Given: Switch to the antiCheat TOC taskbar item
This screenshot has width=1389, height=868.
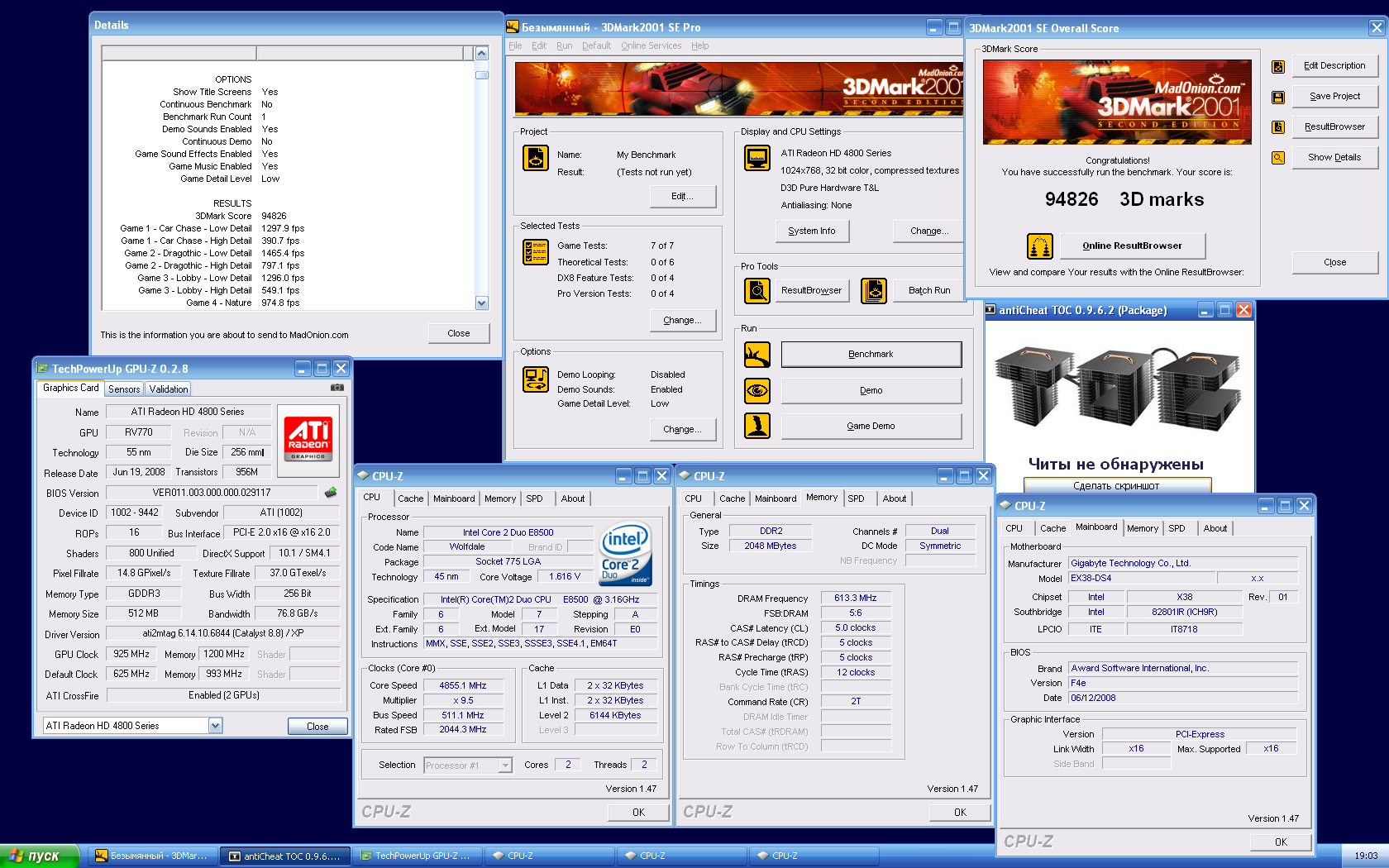Looking at the screenshot, I should (x=284, y=856).
